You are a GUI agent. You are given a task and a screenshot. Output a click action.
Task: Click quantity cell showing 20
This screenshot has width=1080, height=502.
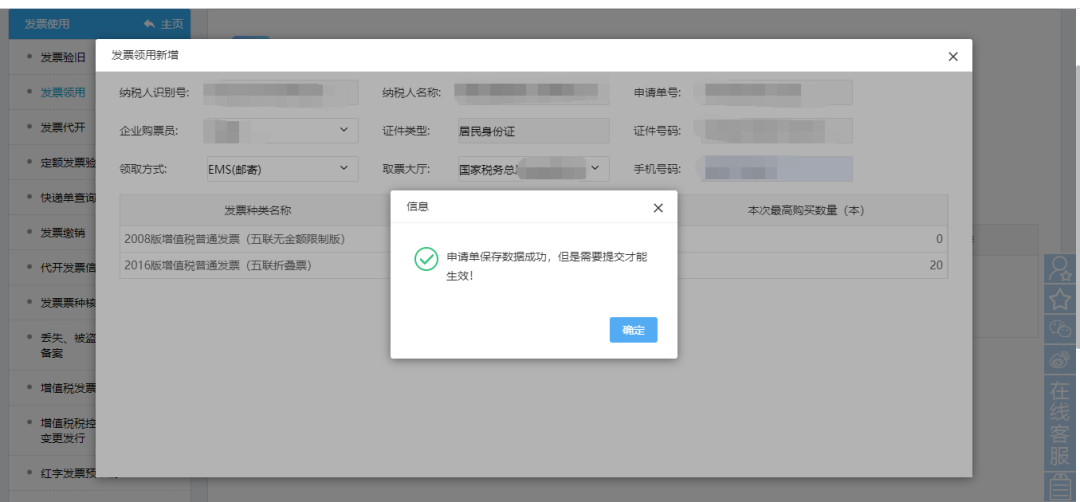click(x=936, y=265)
